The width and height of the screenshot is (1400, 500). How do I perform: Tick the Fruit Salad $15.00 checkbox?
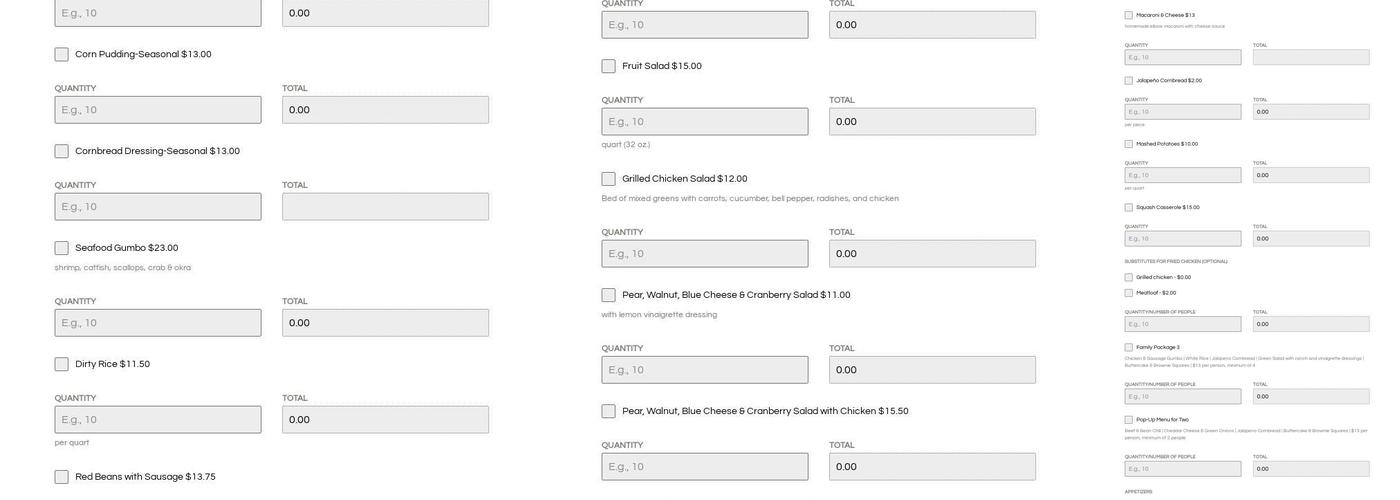tap(609, 67)
